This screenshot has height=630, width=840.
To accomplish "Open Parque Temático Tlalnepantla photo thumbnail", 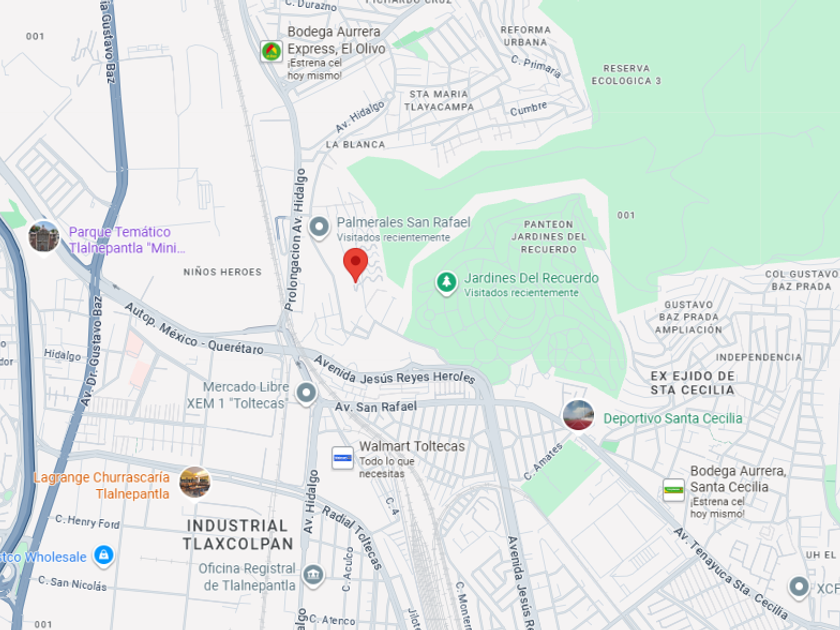I will 44,237.
